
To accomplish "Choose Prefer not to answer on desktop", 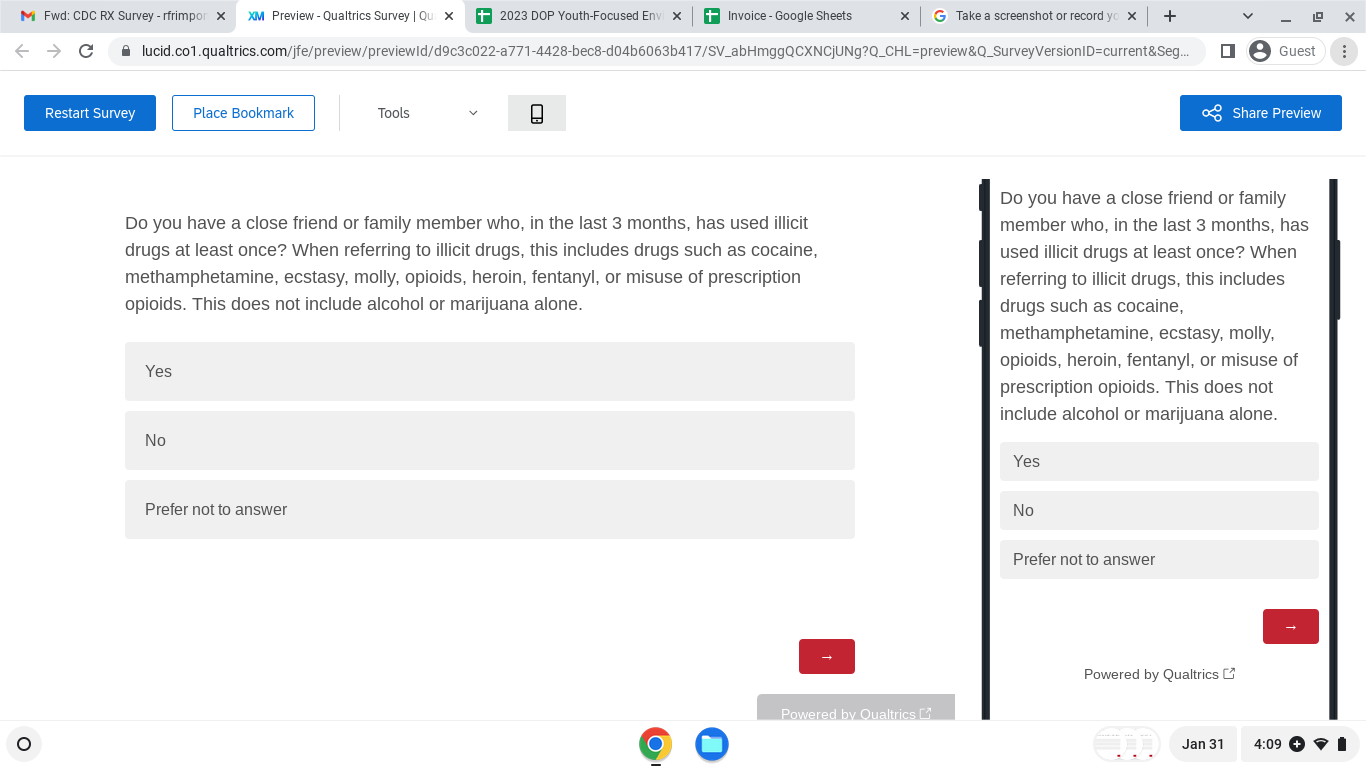I will pos(490,509).
